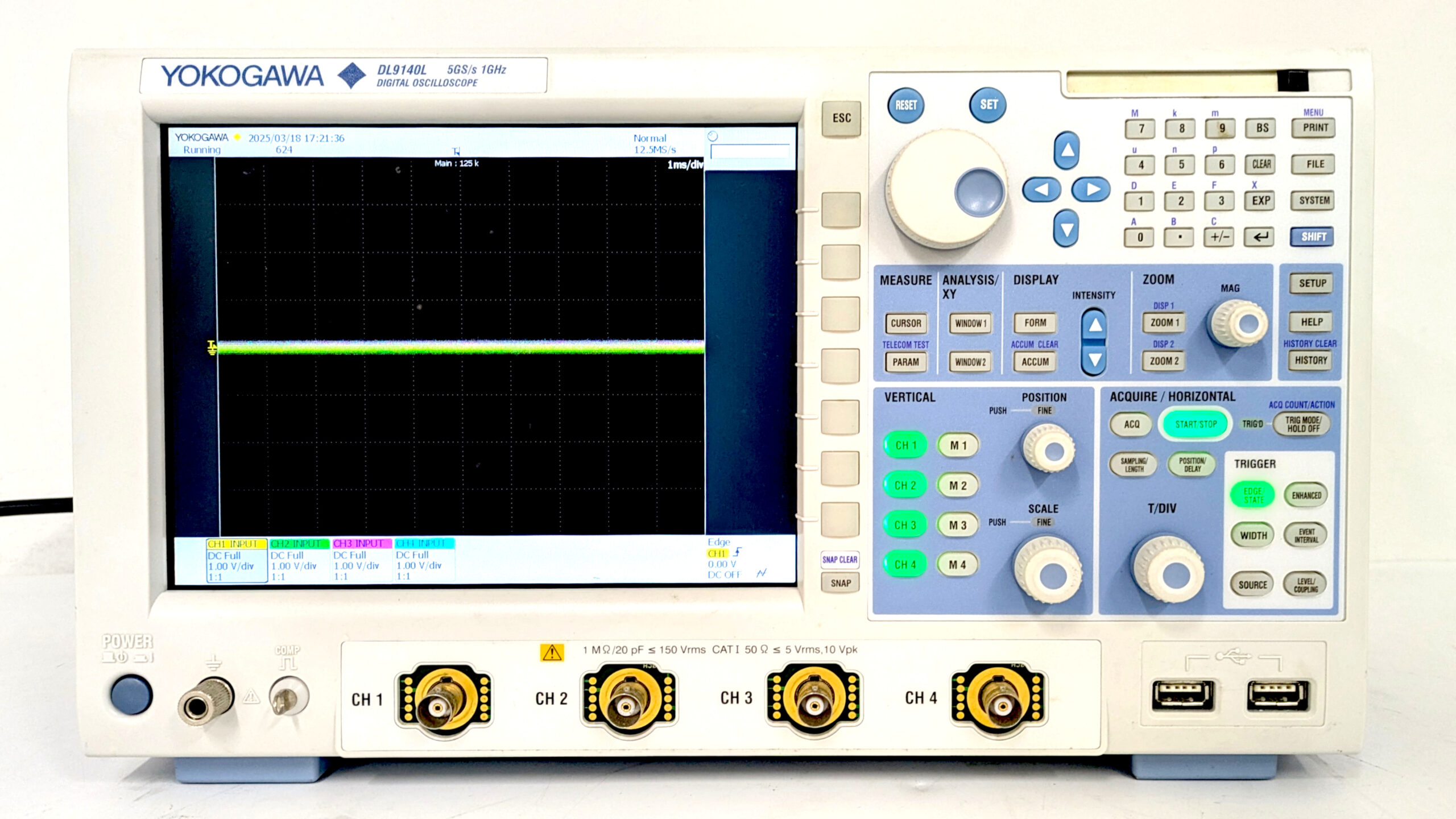The width and height of the screenshot is (1456, 819).
Task: Decrease display intensity with down arrow
Action: (x=1095, y=360)
